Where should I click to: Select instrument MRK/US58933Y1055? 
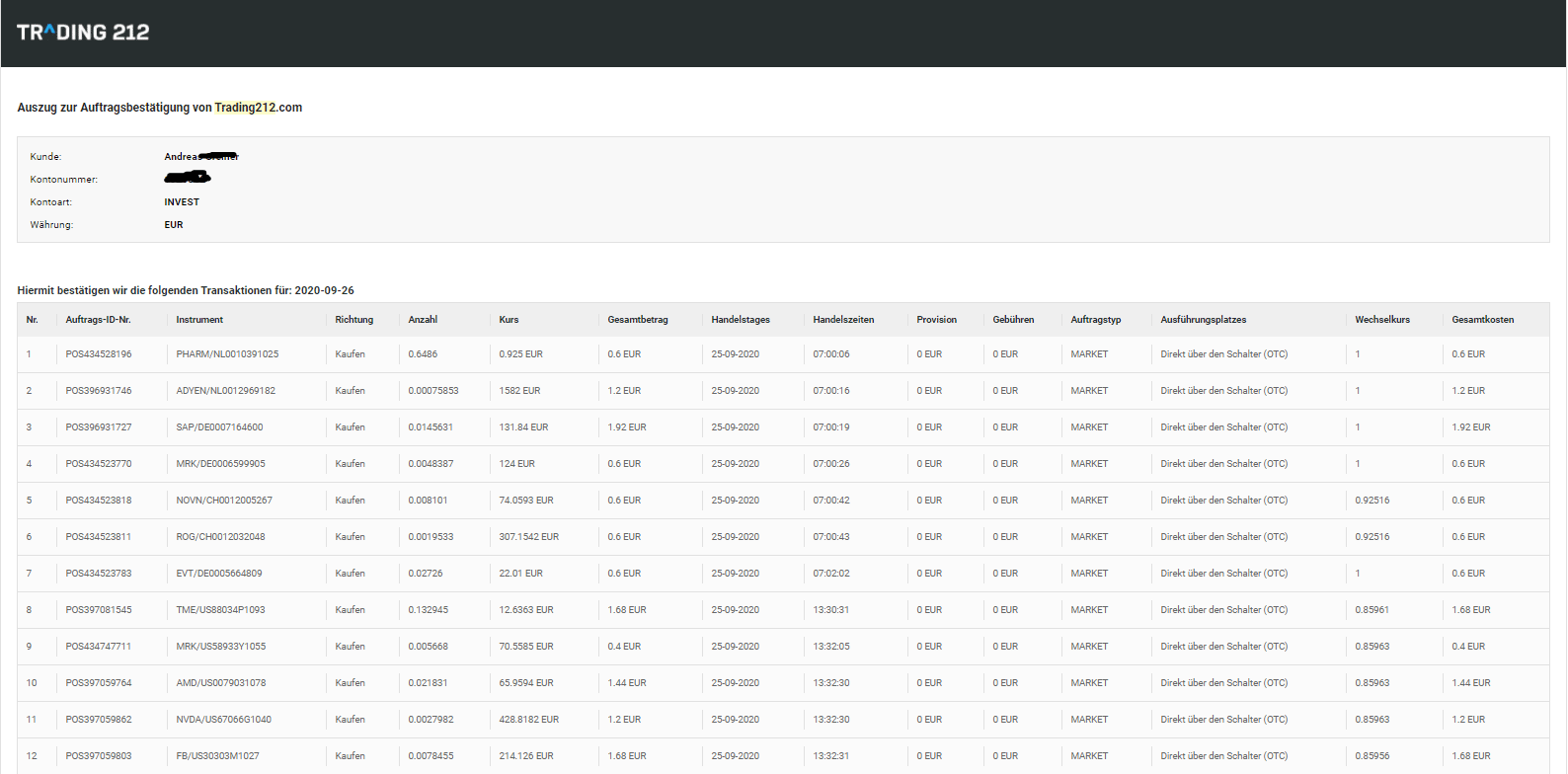(221, 647)
